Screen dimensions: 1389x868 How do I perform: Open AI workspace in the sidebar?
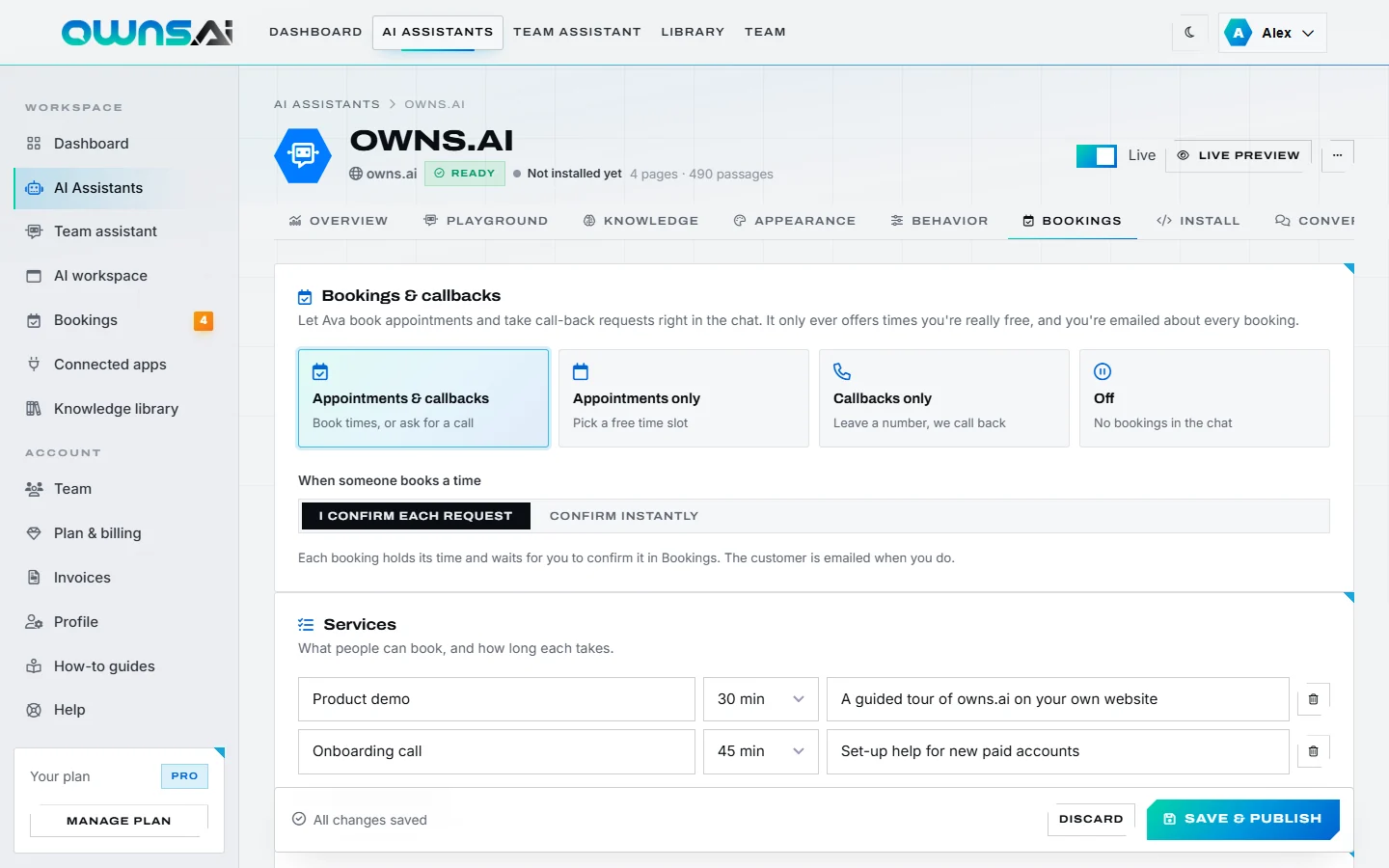click(x=120, y=276)
